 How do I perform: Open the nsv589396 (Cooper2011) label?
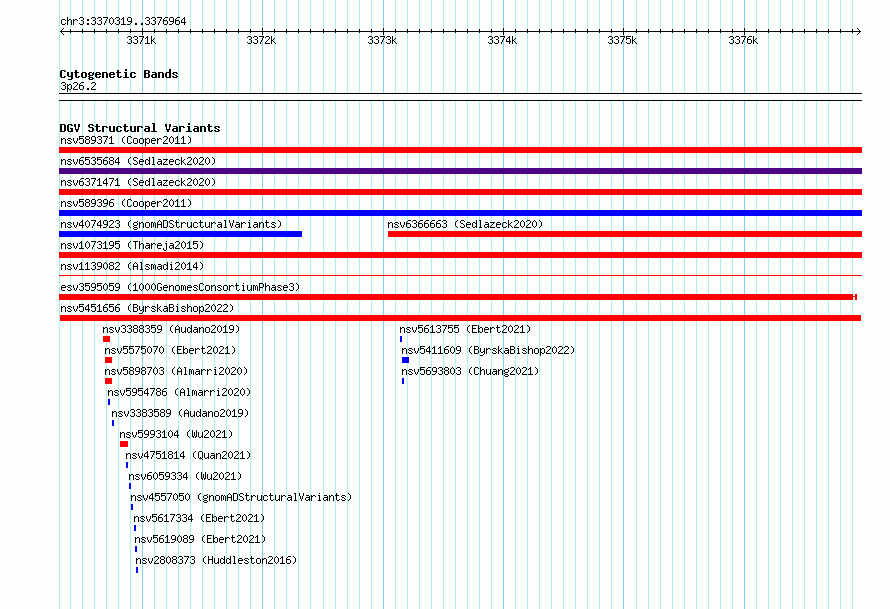point(126,203)
